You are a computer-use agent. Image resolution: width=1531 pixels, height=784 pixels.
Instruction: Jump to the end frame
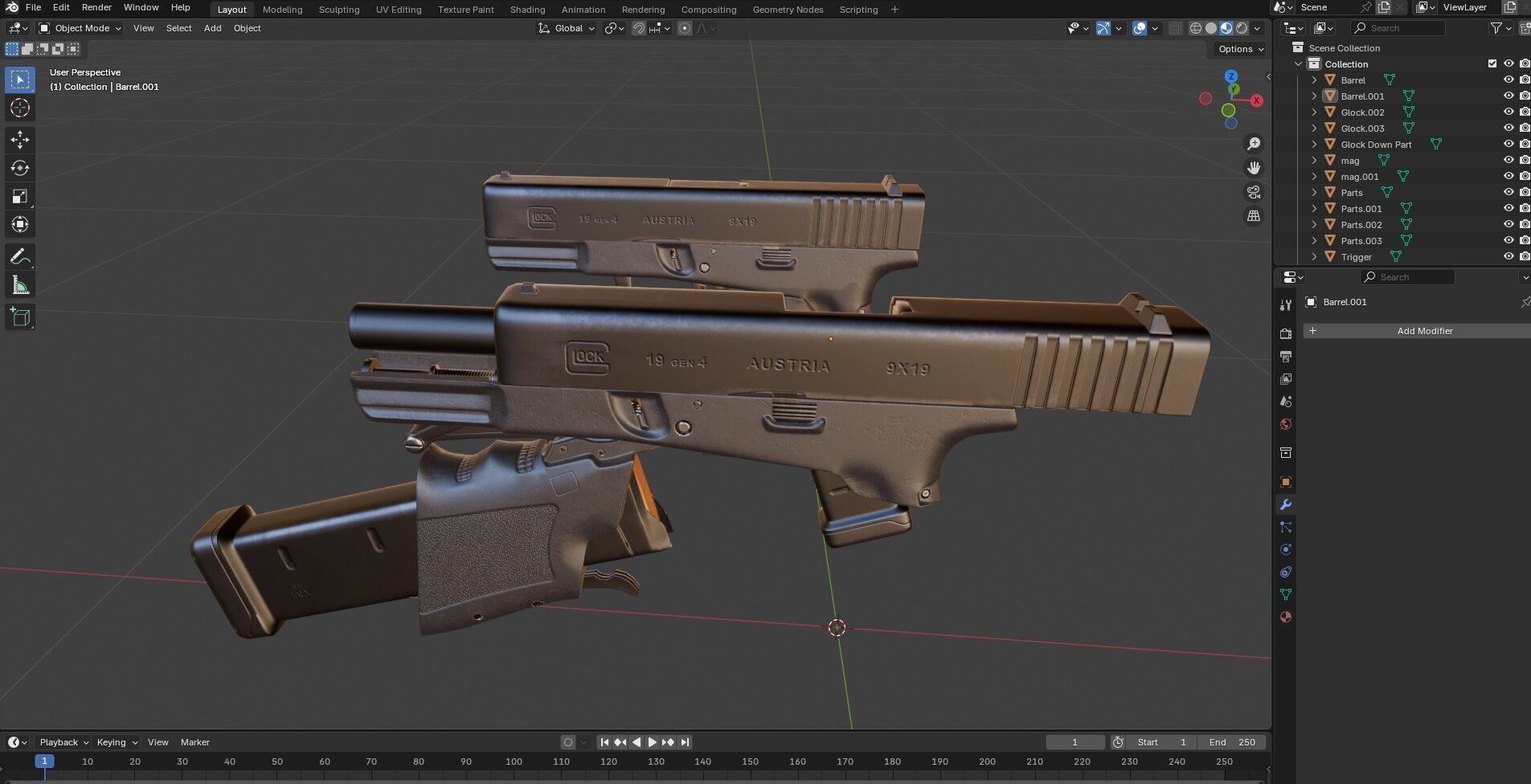685,742
